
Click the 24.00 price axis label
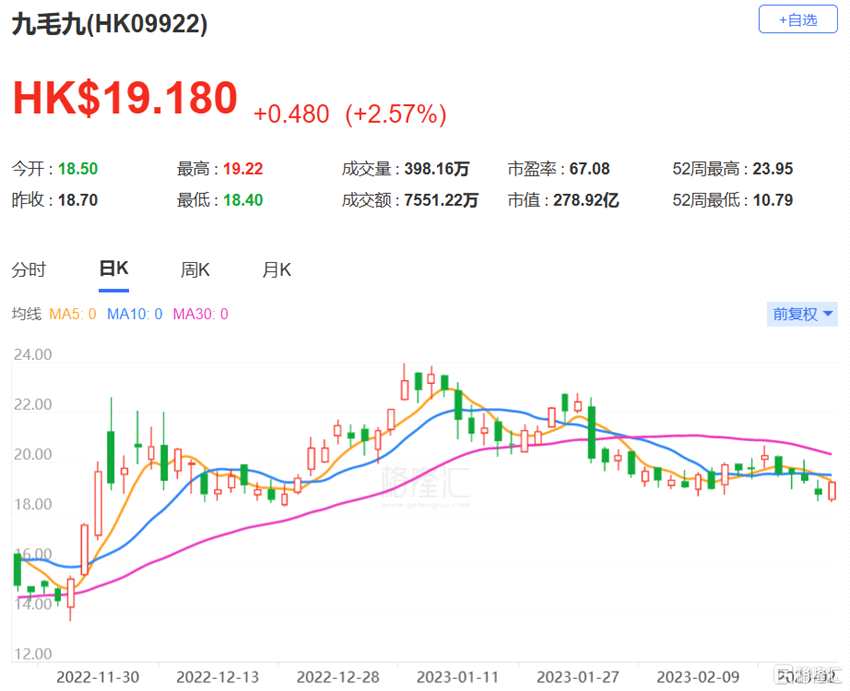[33, 354]
